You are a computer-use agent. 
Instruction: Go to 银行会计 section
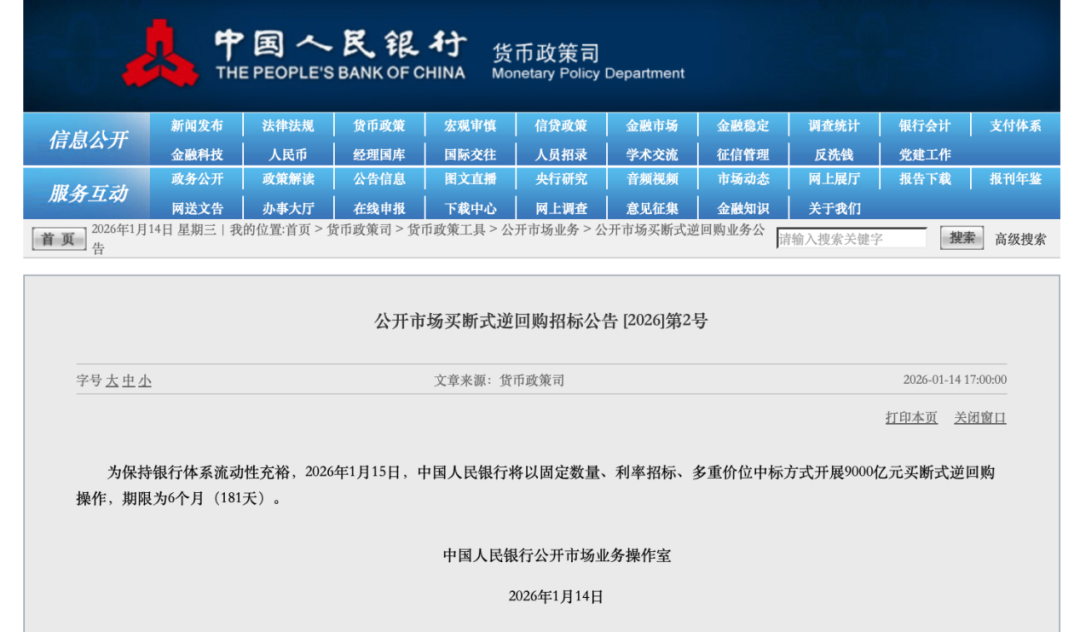click(924, 125)
